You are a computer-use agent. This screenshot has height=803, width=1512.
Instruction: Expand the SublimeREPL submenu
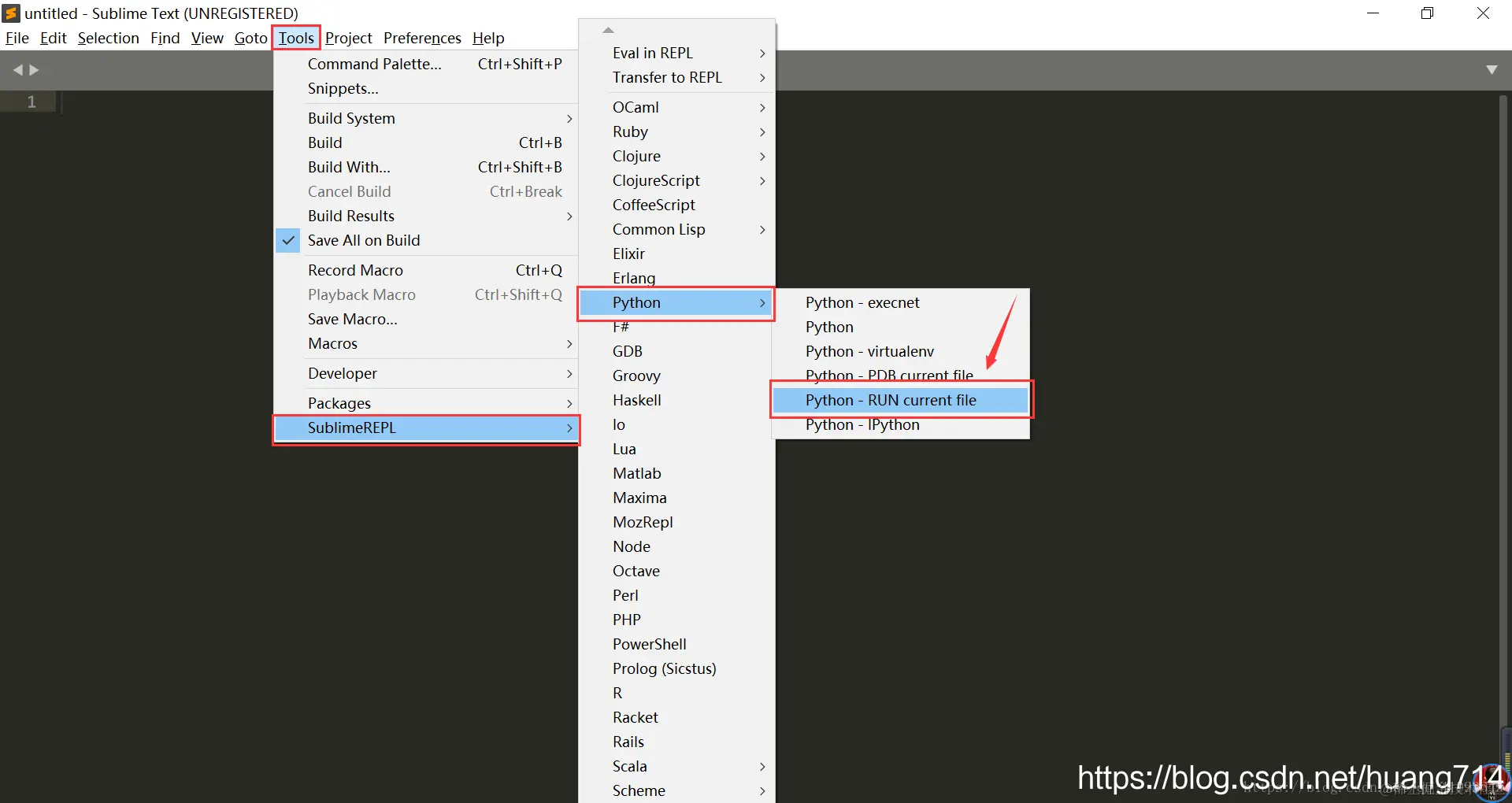point(426,427)
